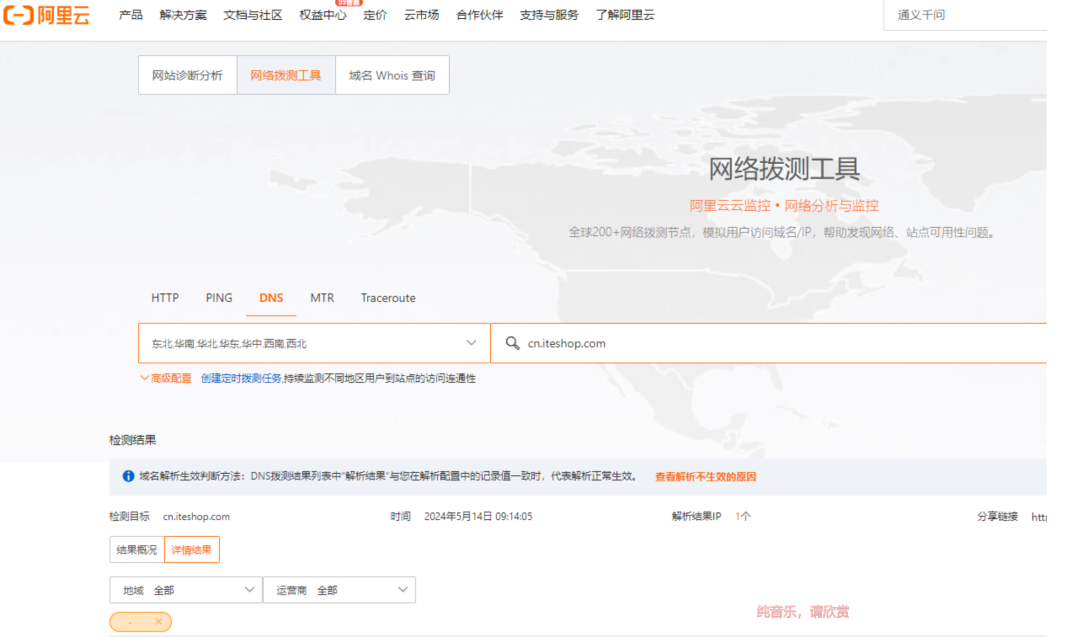Image resolution: width=1080 pixels, height=637 pixels.
Task: Click the 网络分析与监控 link
Action: point(831,205)
